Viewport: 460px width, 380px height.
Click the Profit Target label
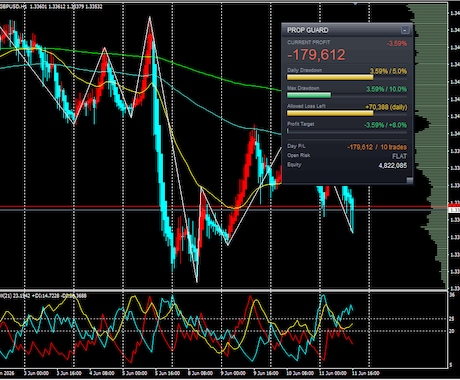pyautogui.click(x=300, y=124)
